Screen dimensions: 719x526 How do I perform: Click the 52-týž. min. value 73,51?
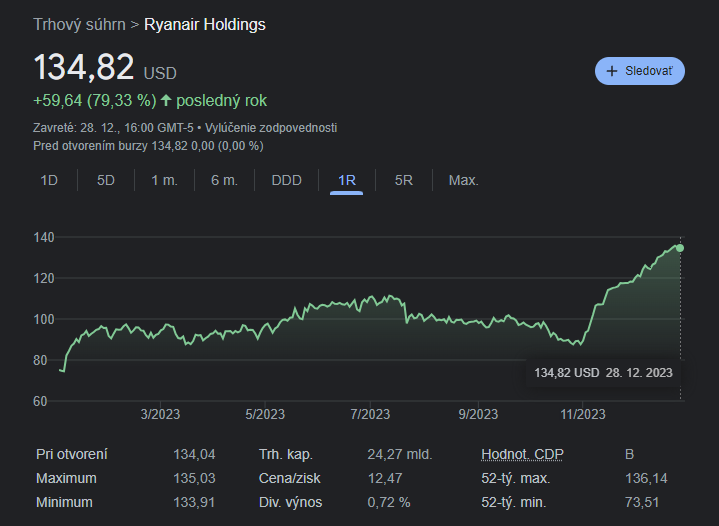tap(642, 502)
